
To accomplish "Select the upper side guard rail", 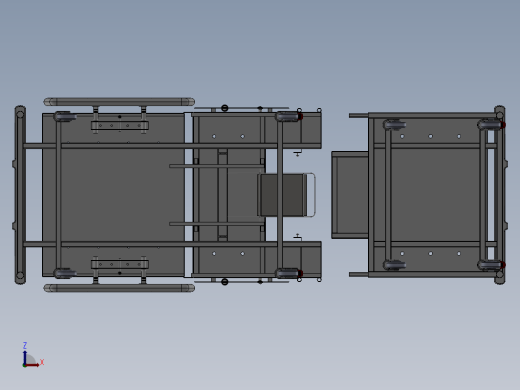I will click(119, 102).
